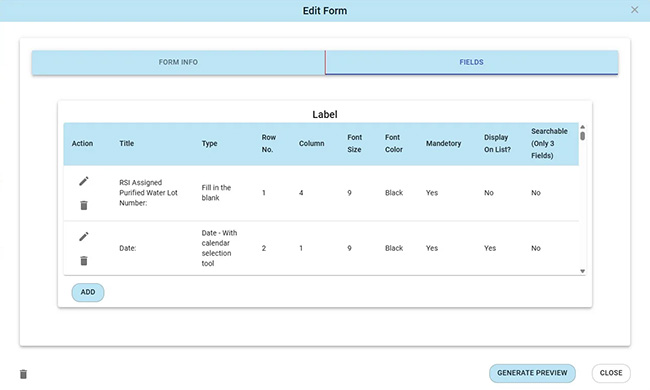The width and height of the screenshot is (650, 390).
Task: Edit the RSI Assigned Purified Water row
Action: coord(84,181)
